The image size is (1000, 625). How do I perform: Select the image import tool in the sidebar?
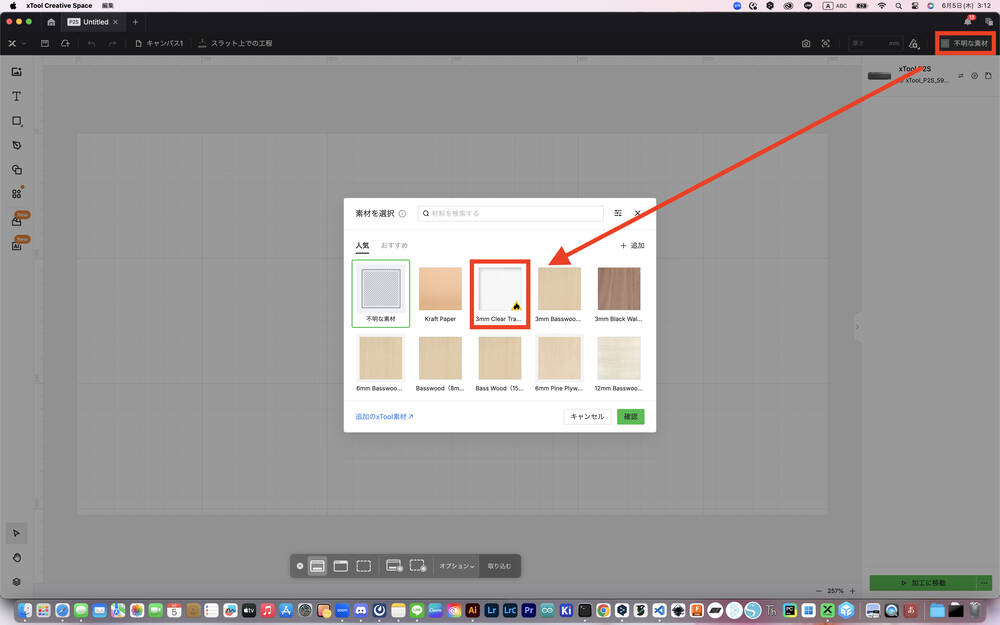[17, 72]
